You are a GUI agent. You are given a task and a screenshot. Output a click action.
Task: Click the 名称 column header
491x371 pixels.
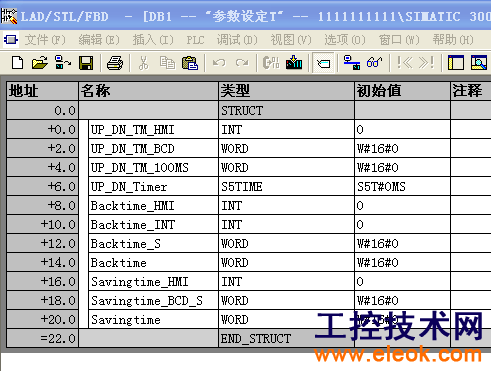click(149, 91)
